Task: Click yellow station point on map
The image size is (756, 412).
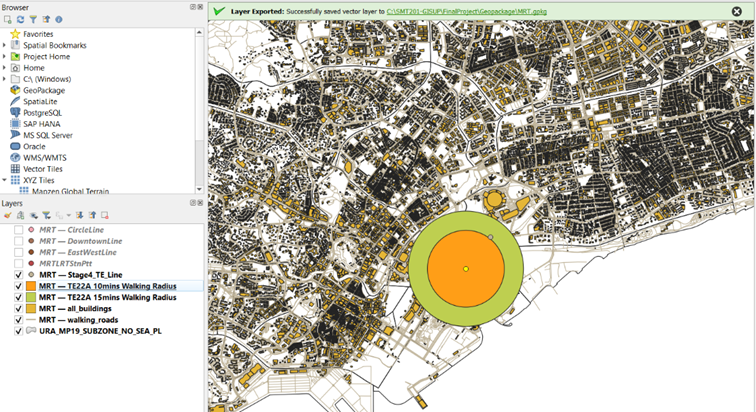Action: click(466, 269)
